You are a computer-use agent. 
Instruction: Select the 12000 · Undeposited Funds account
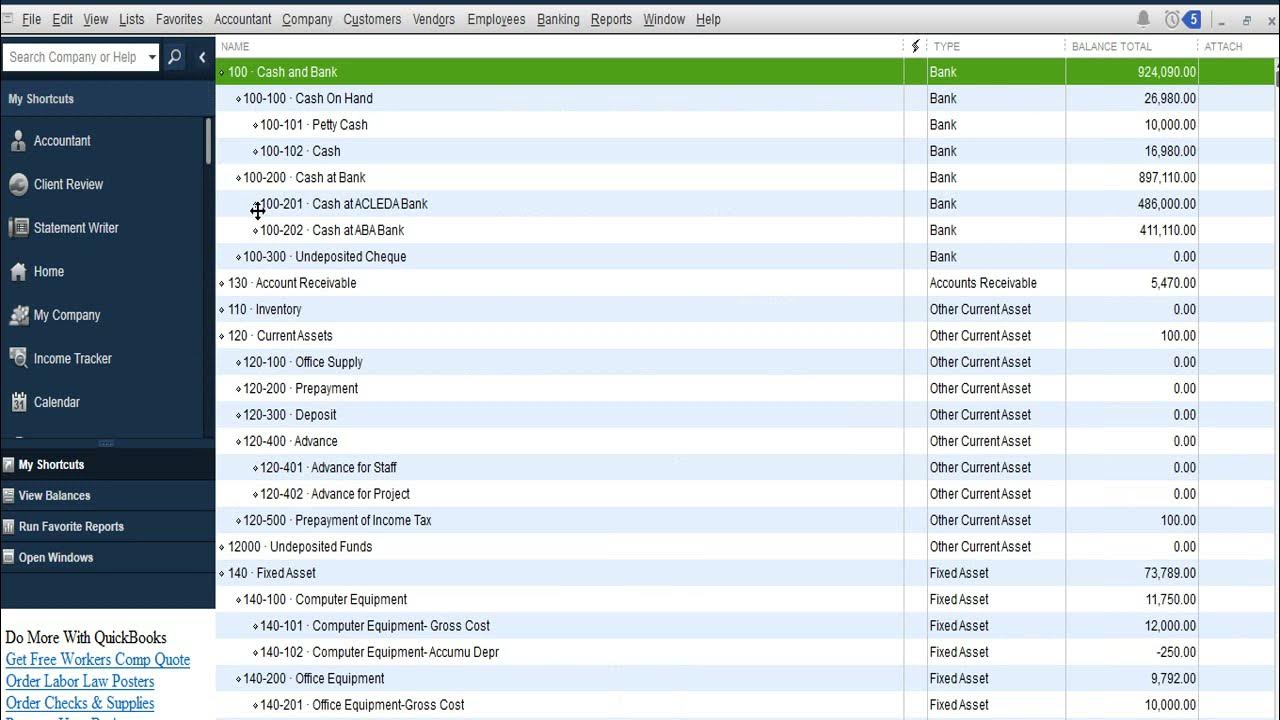745,547
